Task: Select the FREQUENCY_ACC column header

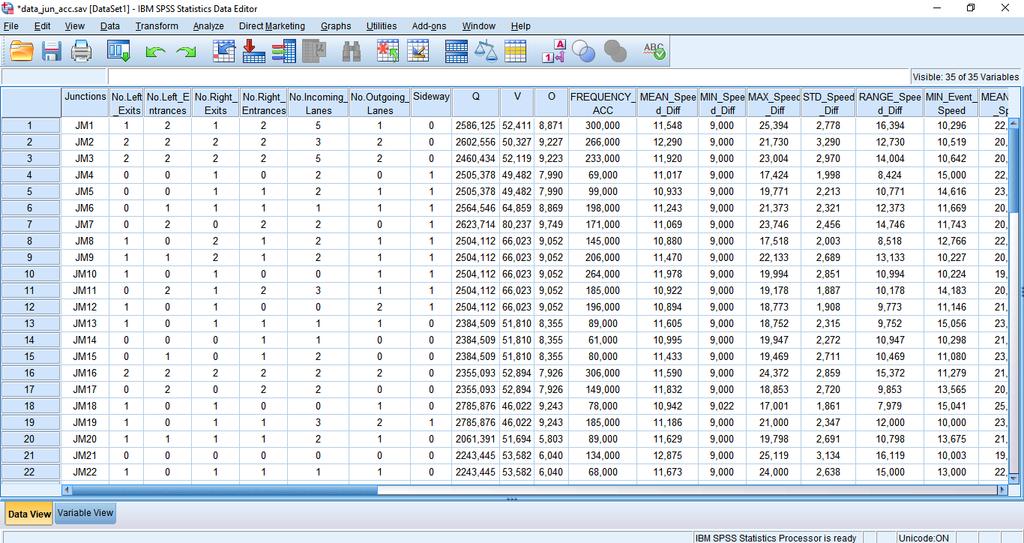Action: coord(602,103)
